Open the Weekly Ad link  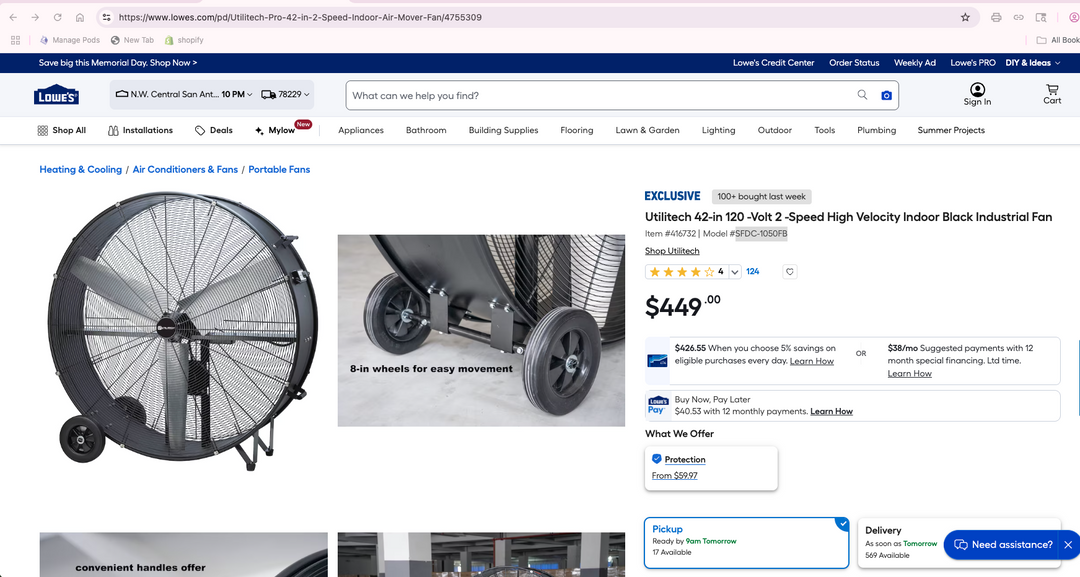tap(915, 63)
